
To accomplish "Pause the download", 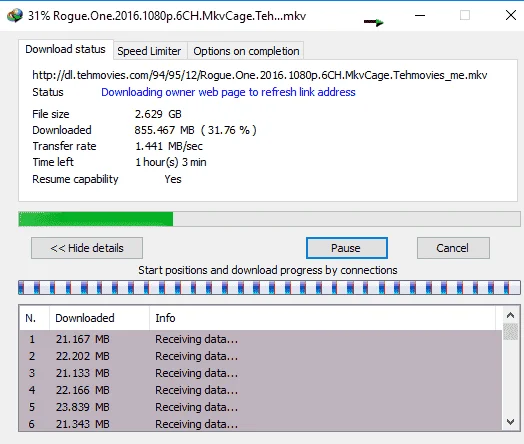I will point(347,248).
